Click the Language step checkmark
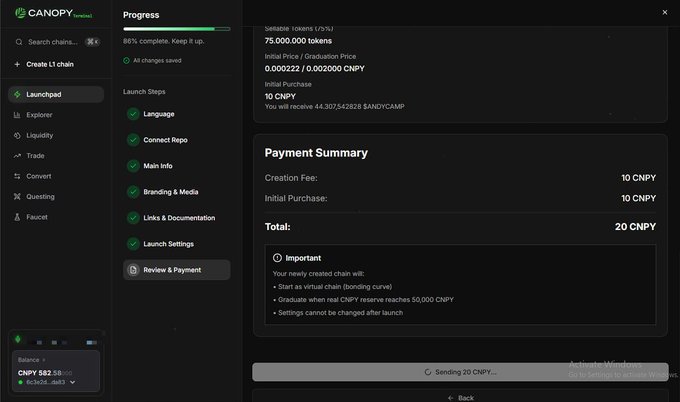Screen dimensions: 680x402 [x=133, y=114]
